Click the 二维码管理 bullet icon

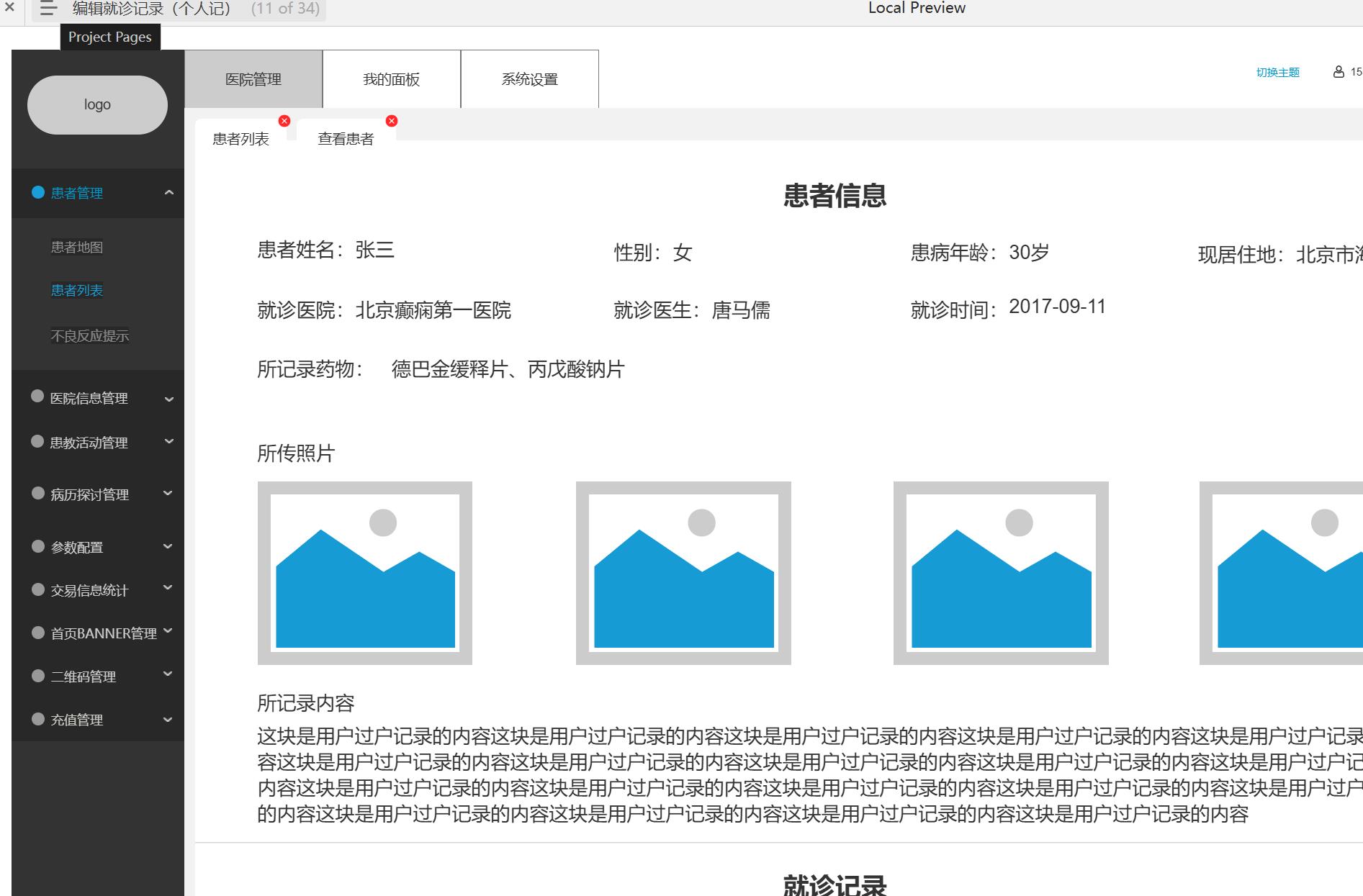(38, 676)
